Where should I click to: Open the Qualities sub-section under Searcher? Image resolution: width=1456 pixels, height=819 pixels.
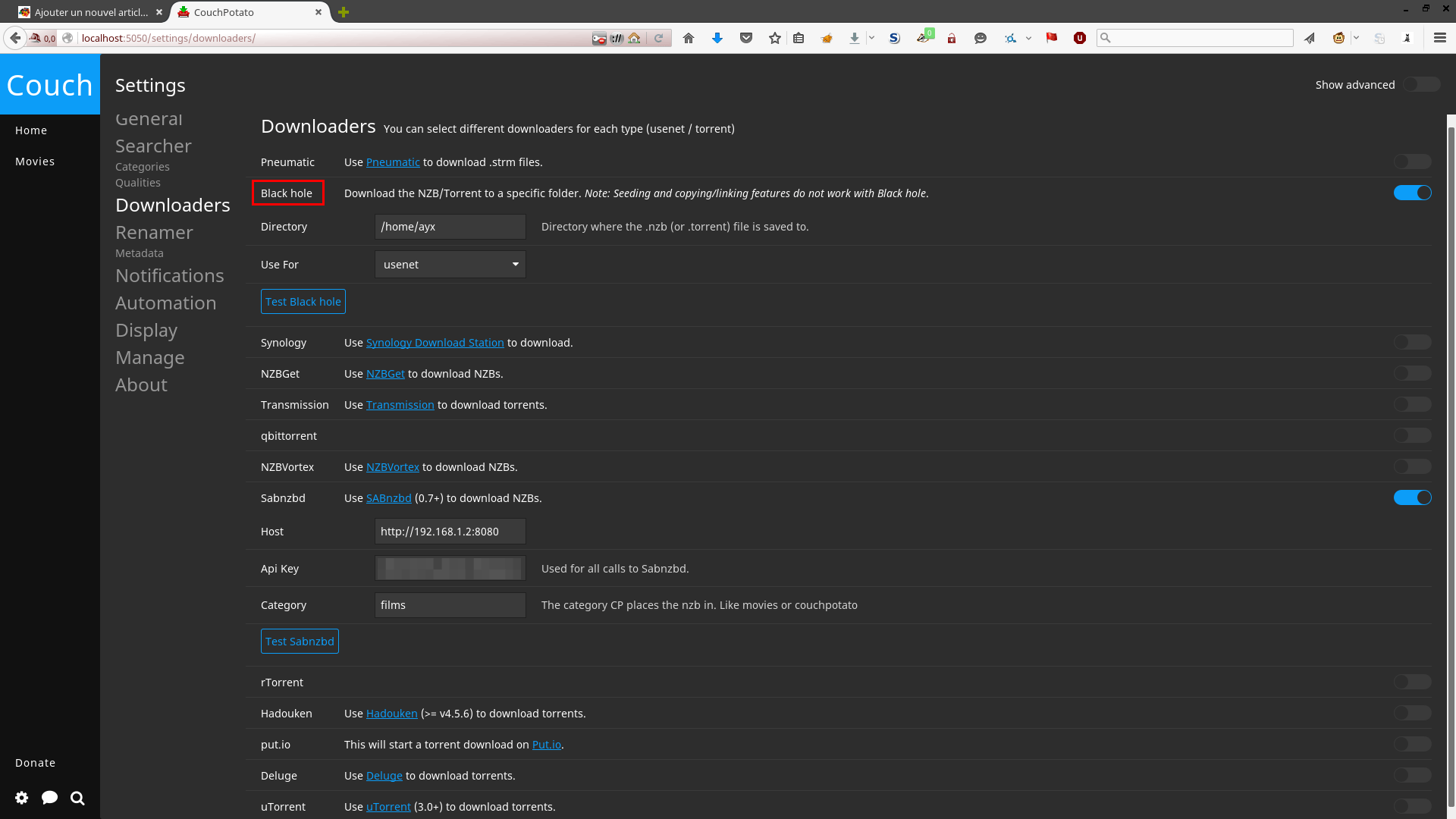[x=138, y=183]
